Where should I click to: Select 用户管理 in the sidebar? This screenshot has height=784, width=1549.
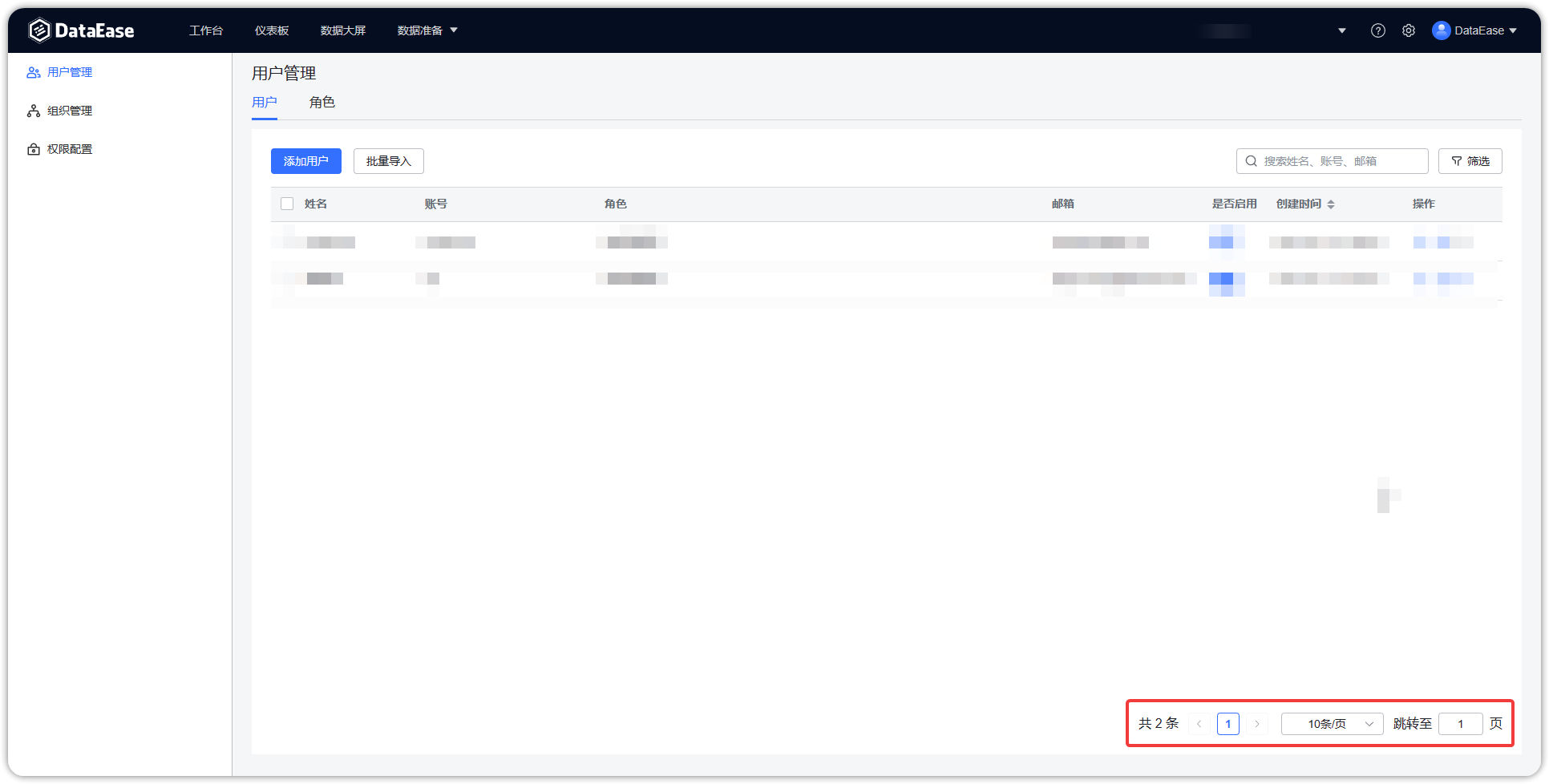point(70,72)
